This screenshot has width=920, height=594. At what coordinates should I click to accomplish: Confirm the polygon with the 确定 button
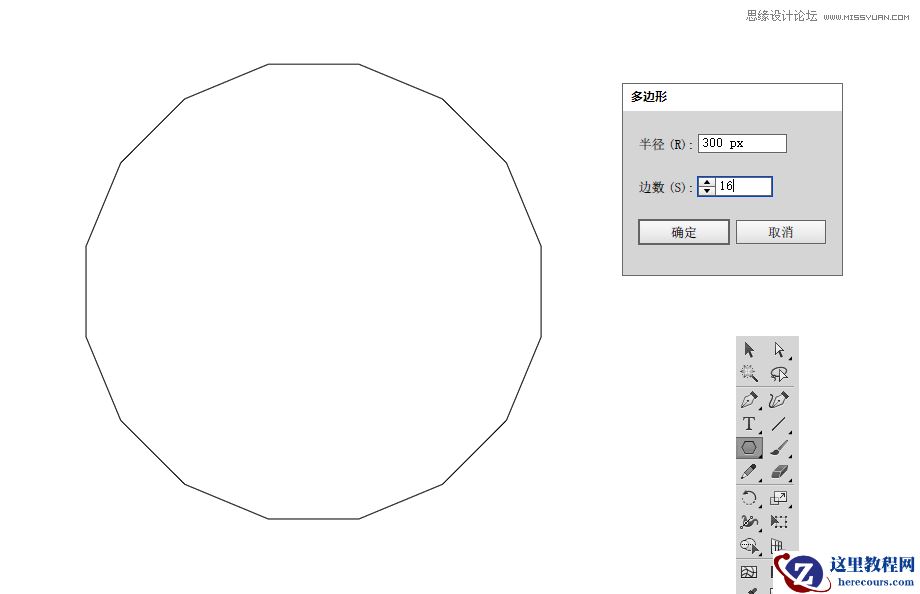pos(684,230)
